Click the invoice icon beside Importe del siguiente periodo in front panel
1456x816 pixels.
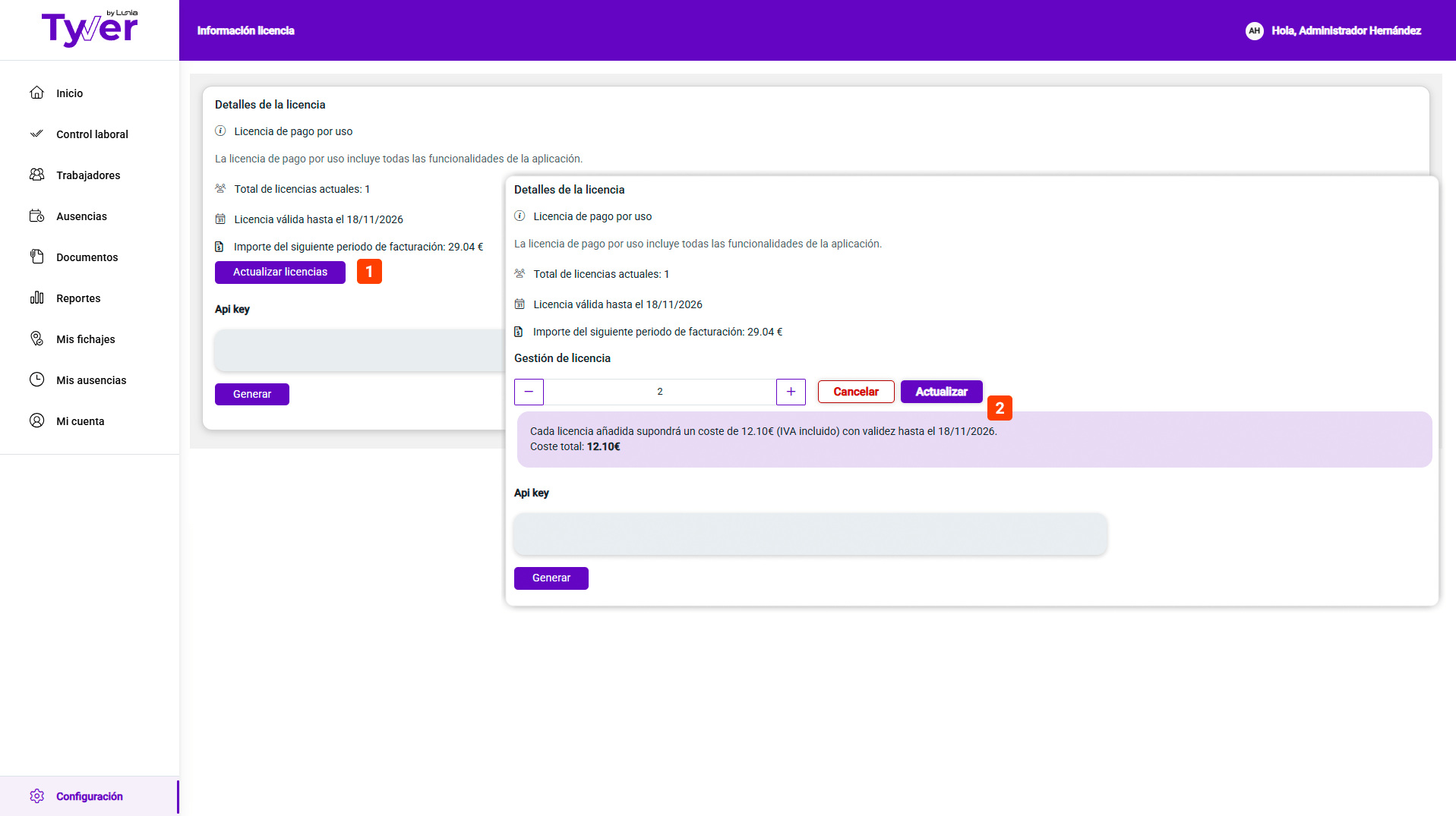click(519, 332)
